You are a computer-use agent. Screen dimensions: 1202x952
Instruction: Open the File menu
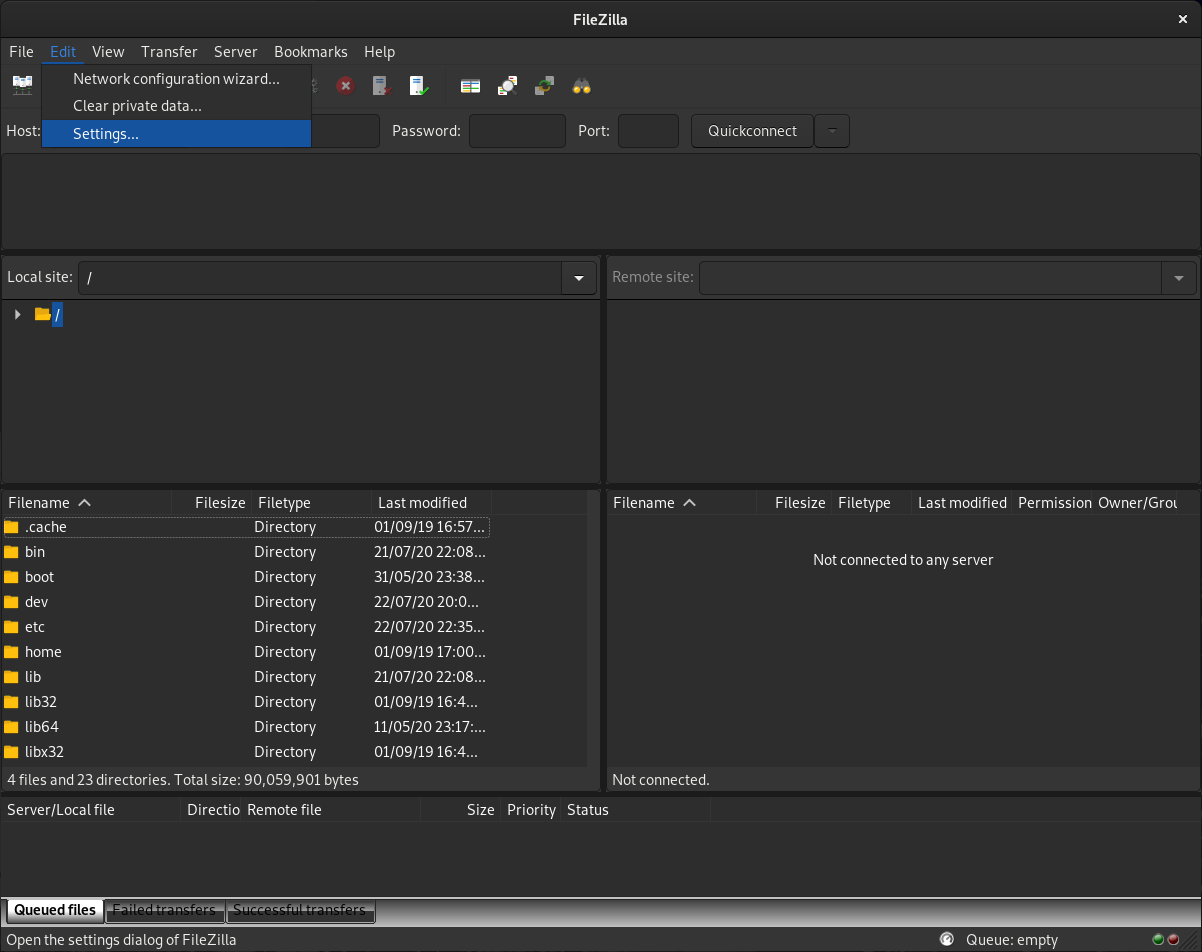pos(21,52)
